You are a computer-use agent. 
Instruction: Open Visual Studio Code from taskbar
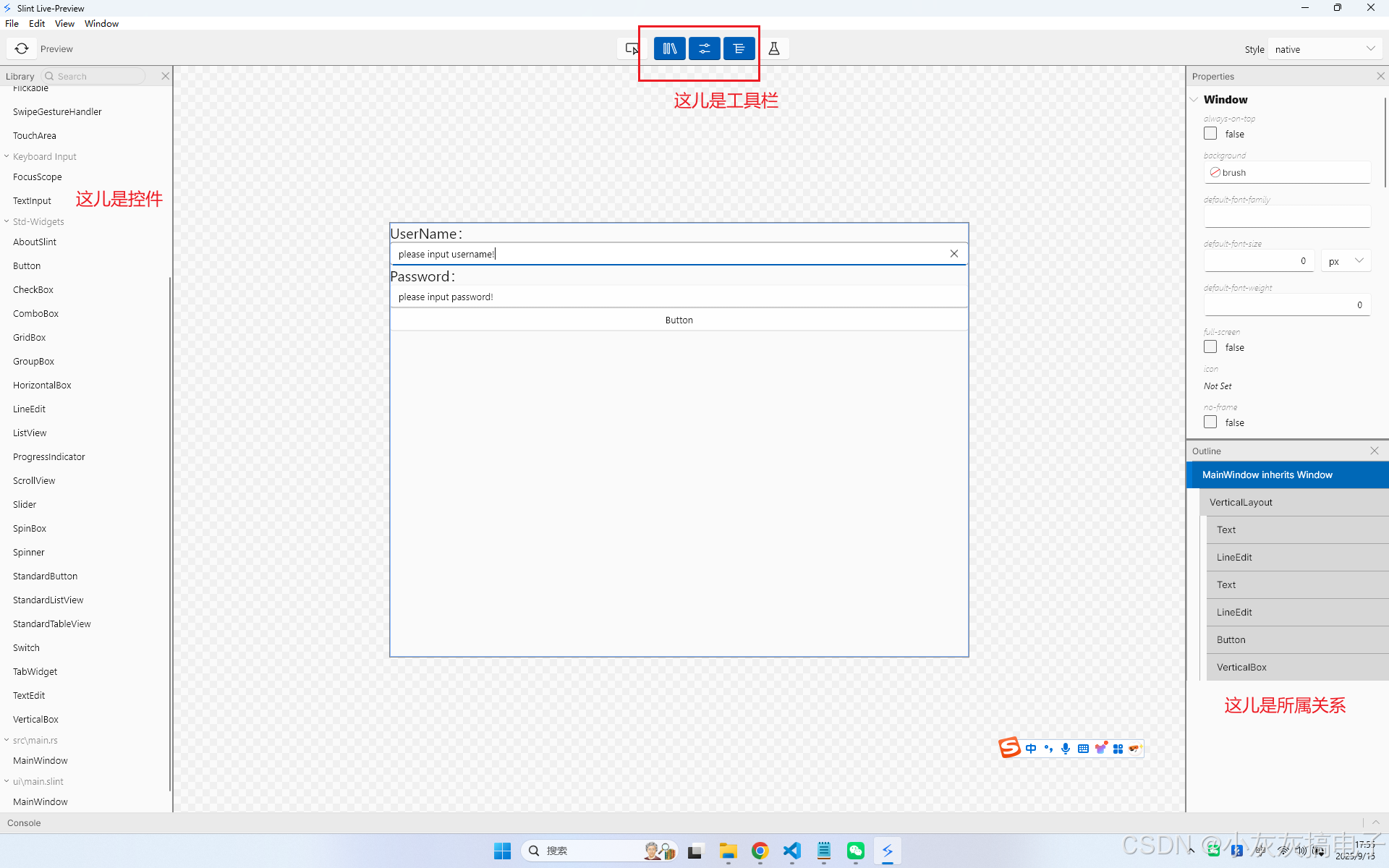pos(791,851)
